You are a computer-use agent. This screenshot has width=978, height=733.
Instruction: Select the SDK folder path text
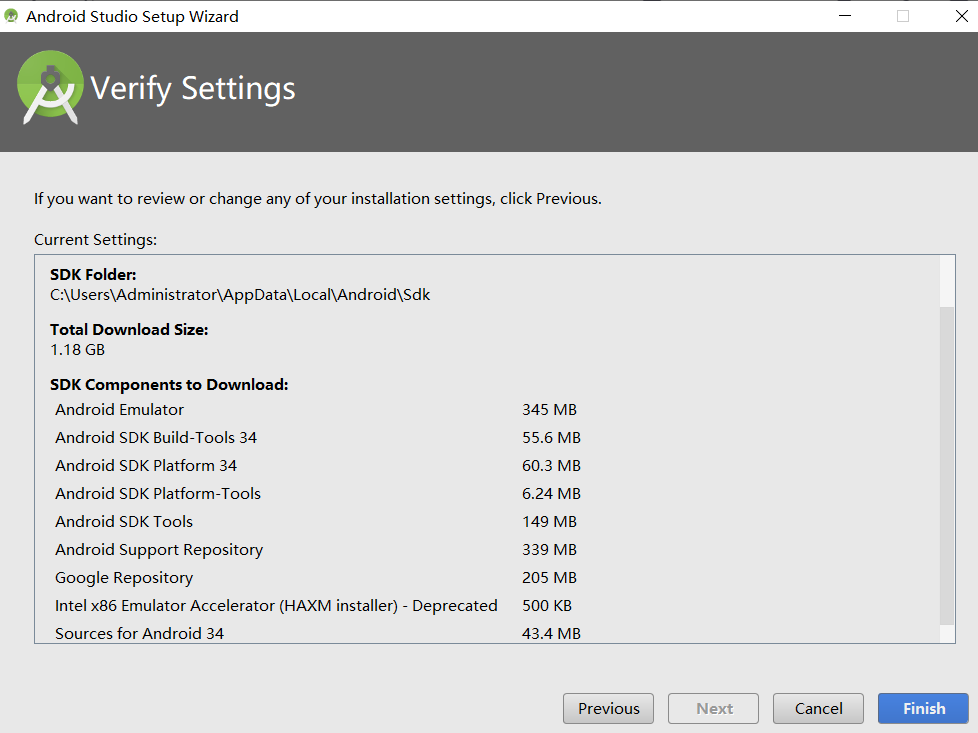click(x=240, y=294)
